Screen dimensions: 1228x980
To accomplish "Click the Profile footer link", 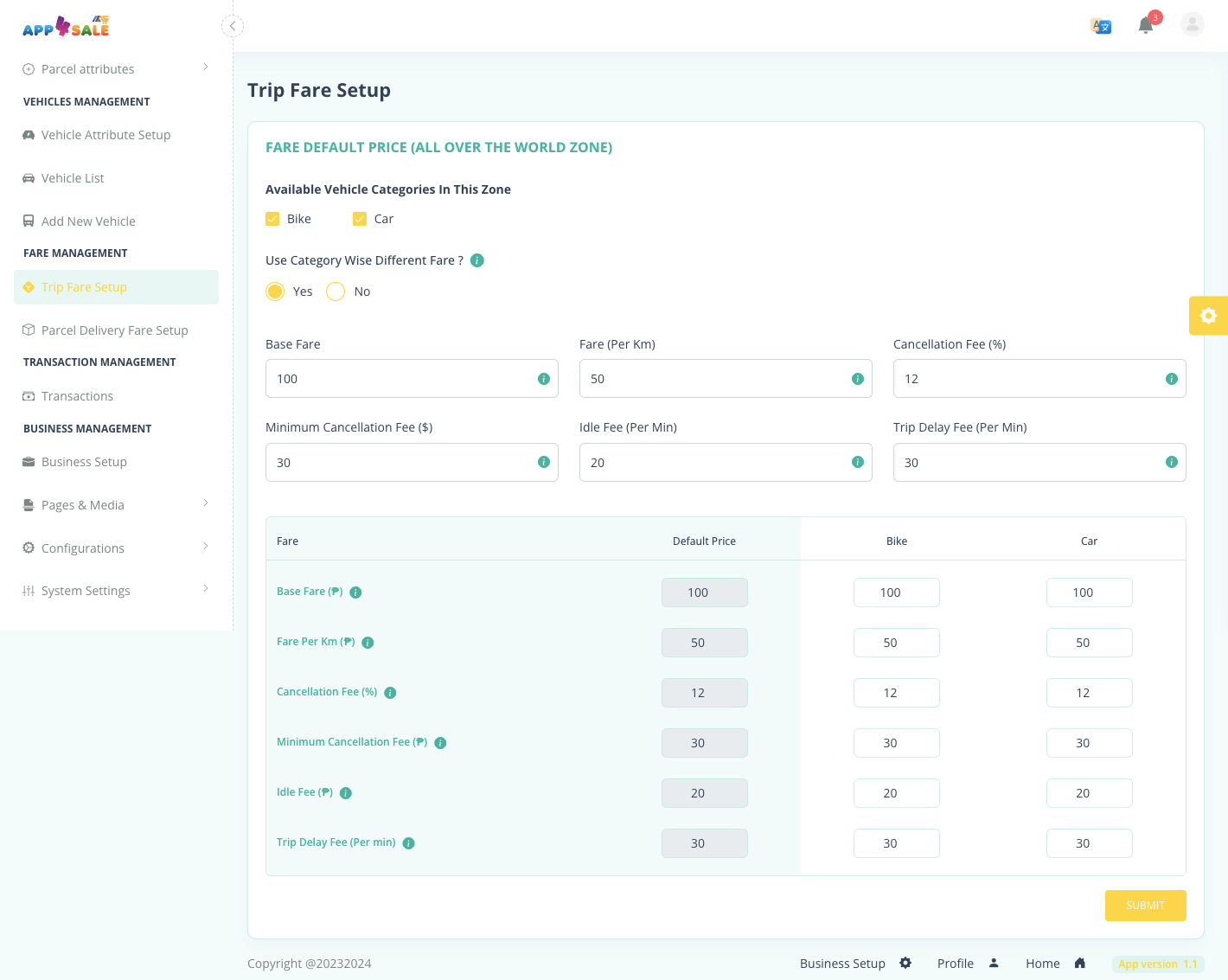I will pos(956,964).
